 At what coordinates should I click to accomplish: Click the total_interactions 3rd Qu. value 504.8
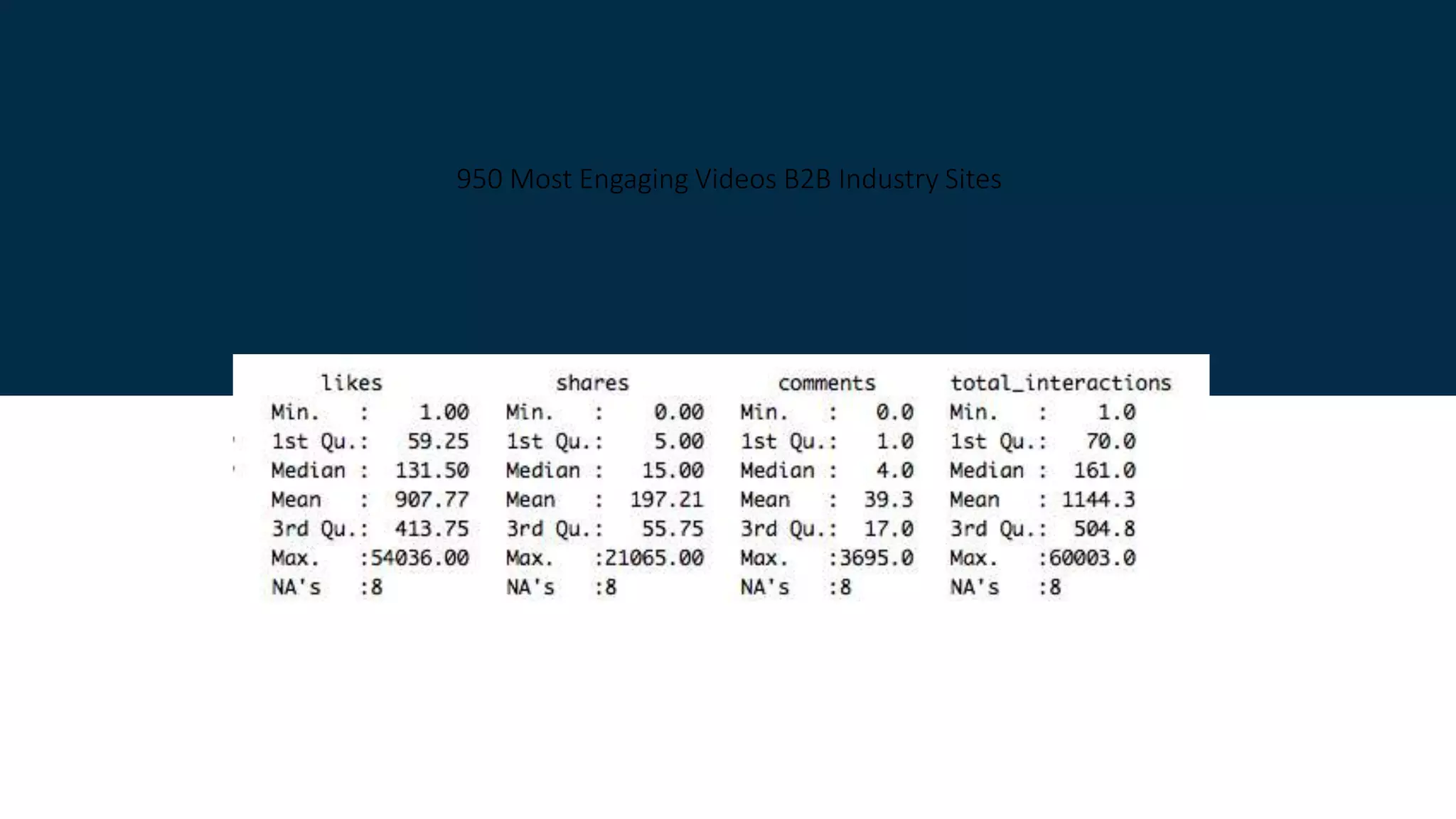click(1105, 529)
